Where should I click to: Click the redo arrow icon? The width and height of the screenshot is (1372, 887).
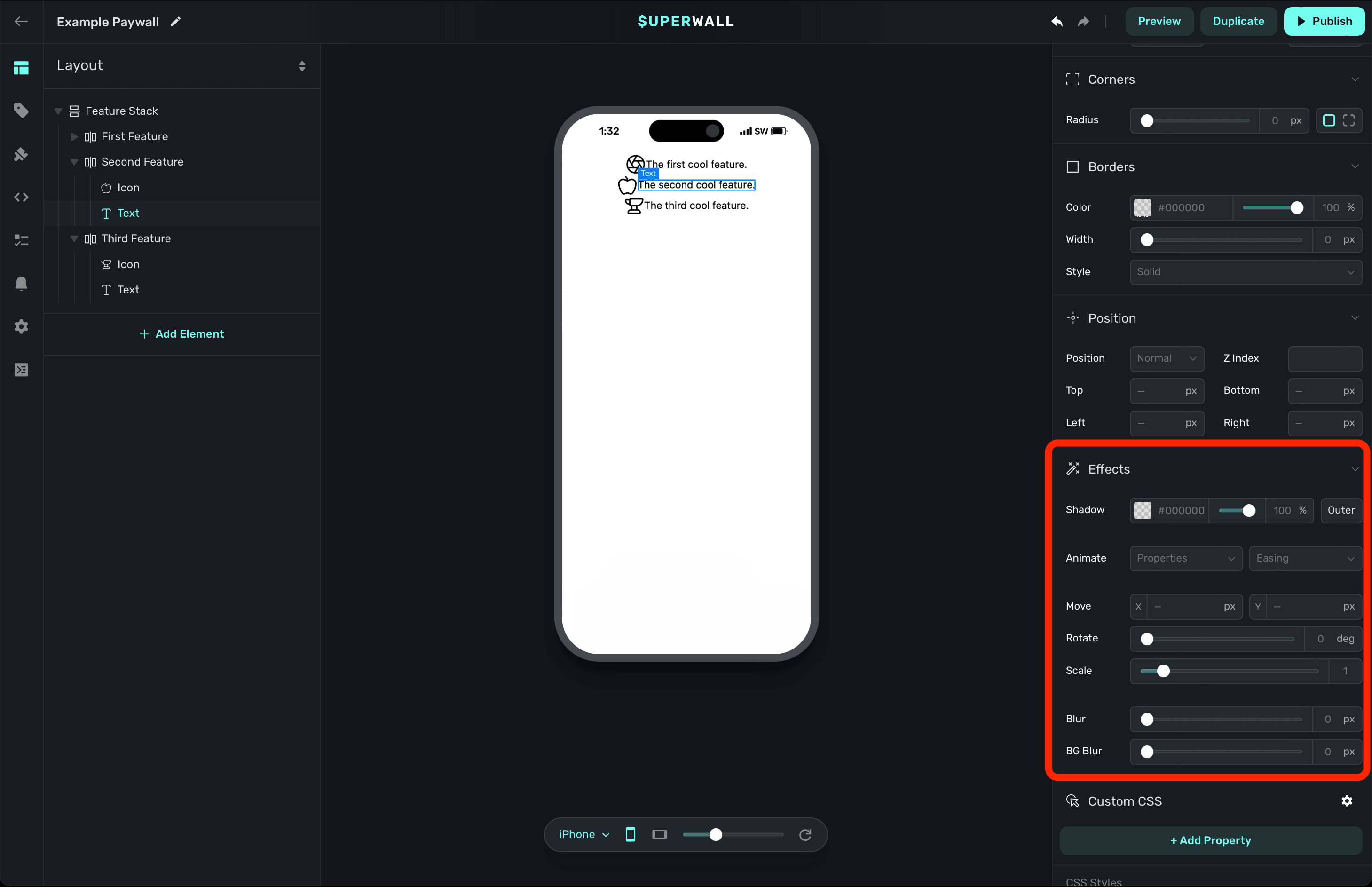click(1084, 21)
